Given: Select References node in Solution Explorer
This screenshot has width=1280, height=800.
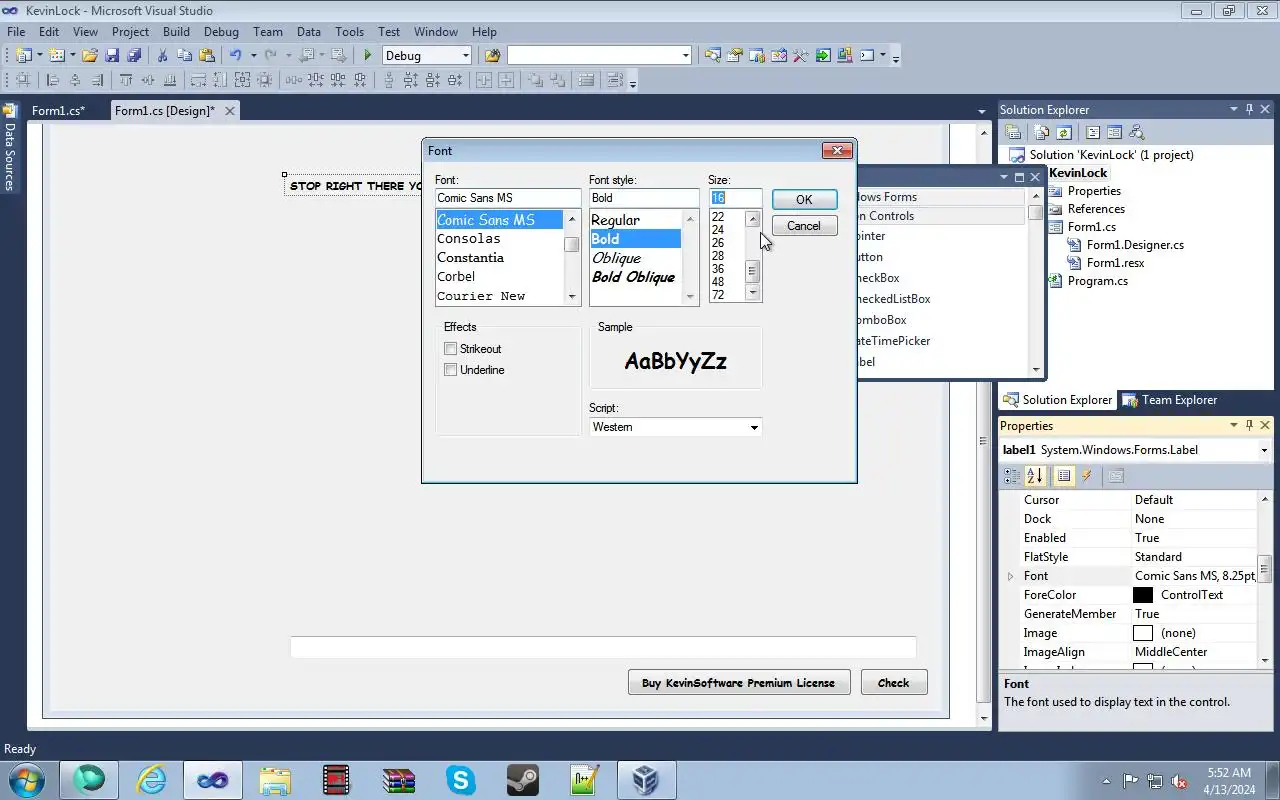Looking at the screenshot, I should [1096, 209].
